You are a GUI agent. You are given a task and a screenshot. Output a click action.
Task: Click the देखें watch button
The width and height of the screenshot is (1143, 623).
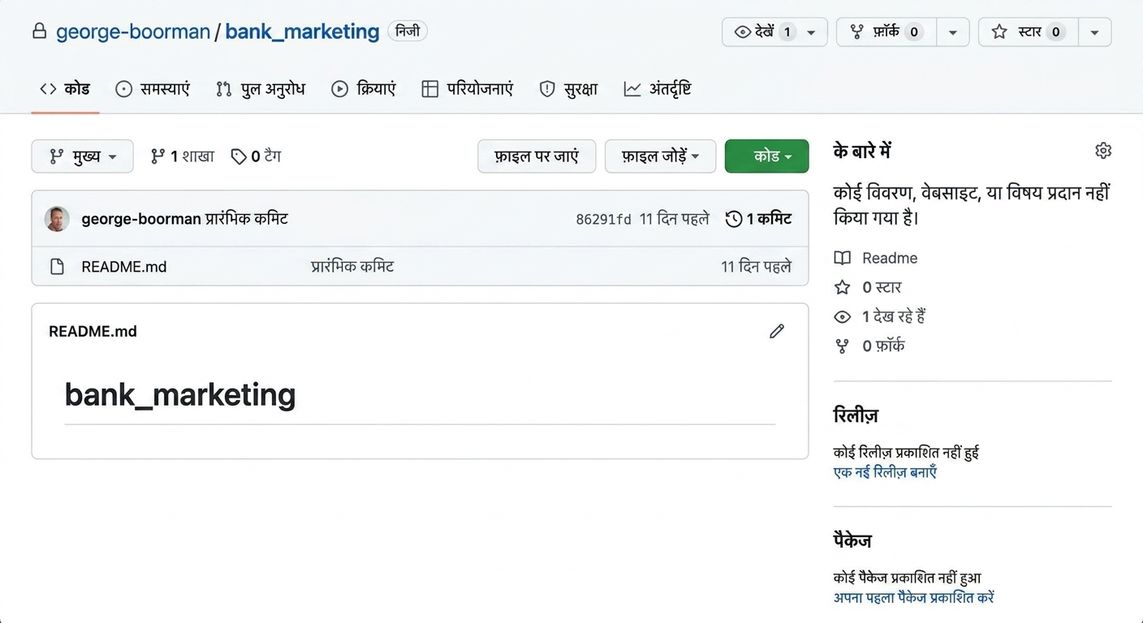(765, 32)
